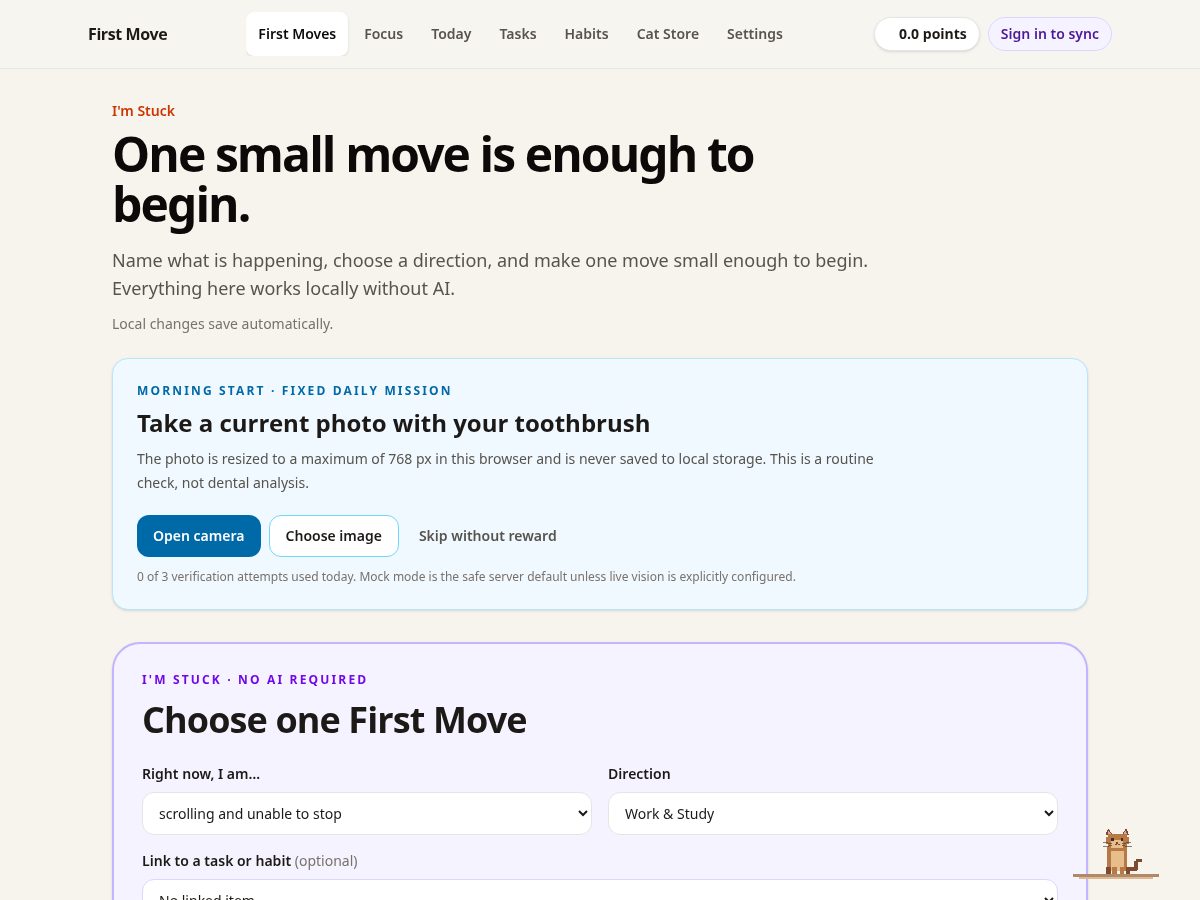Click the pixel cat mascot icon
Viewport: 1200px width, 900px height.
click(x=1116, y=853)
